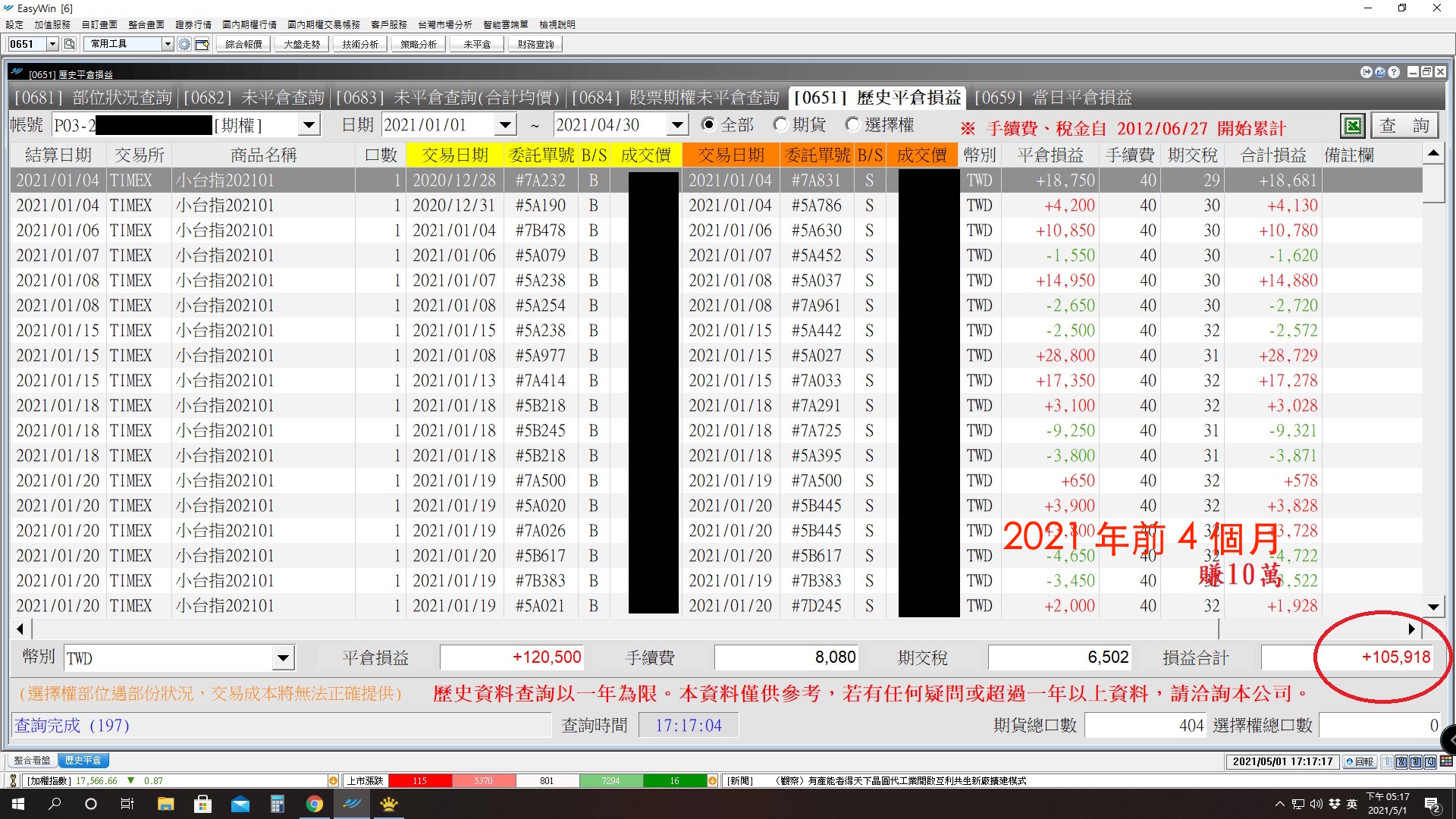Click the hourglass icon at the status bar's left end

pyautogui.click(x=13, y=780)
